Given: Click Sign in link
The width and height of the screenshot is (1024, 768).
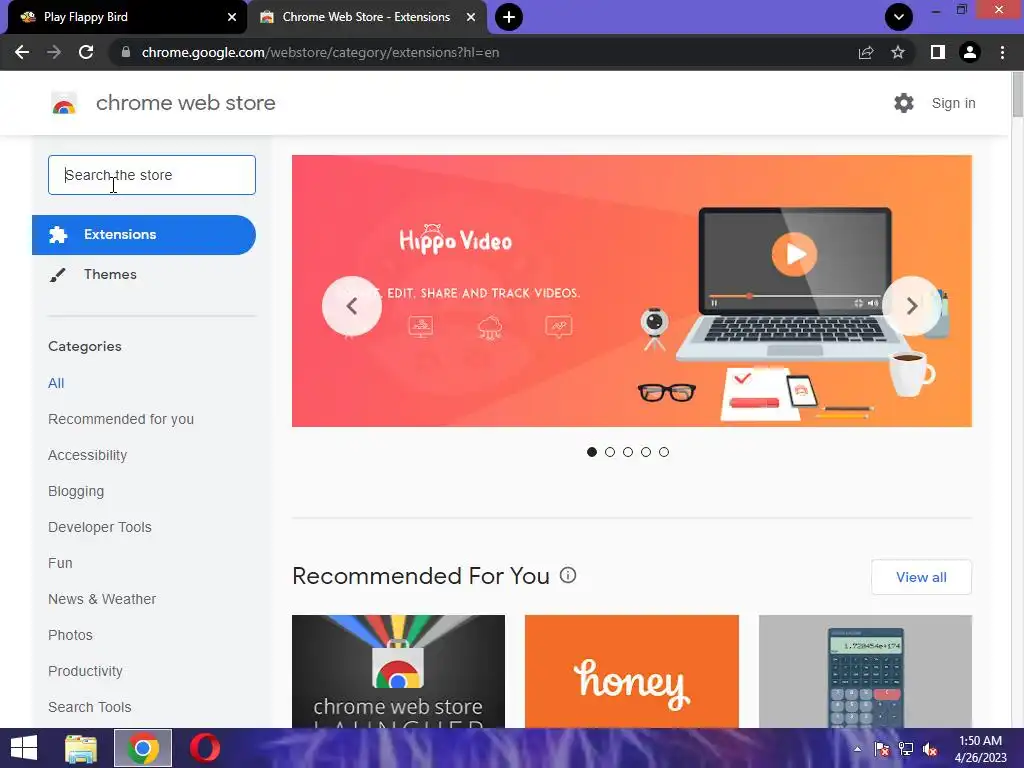Looking at the screenshot, I should pyautogui.click(x=953, y=103).
